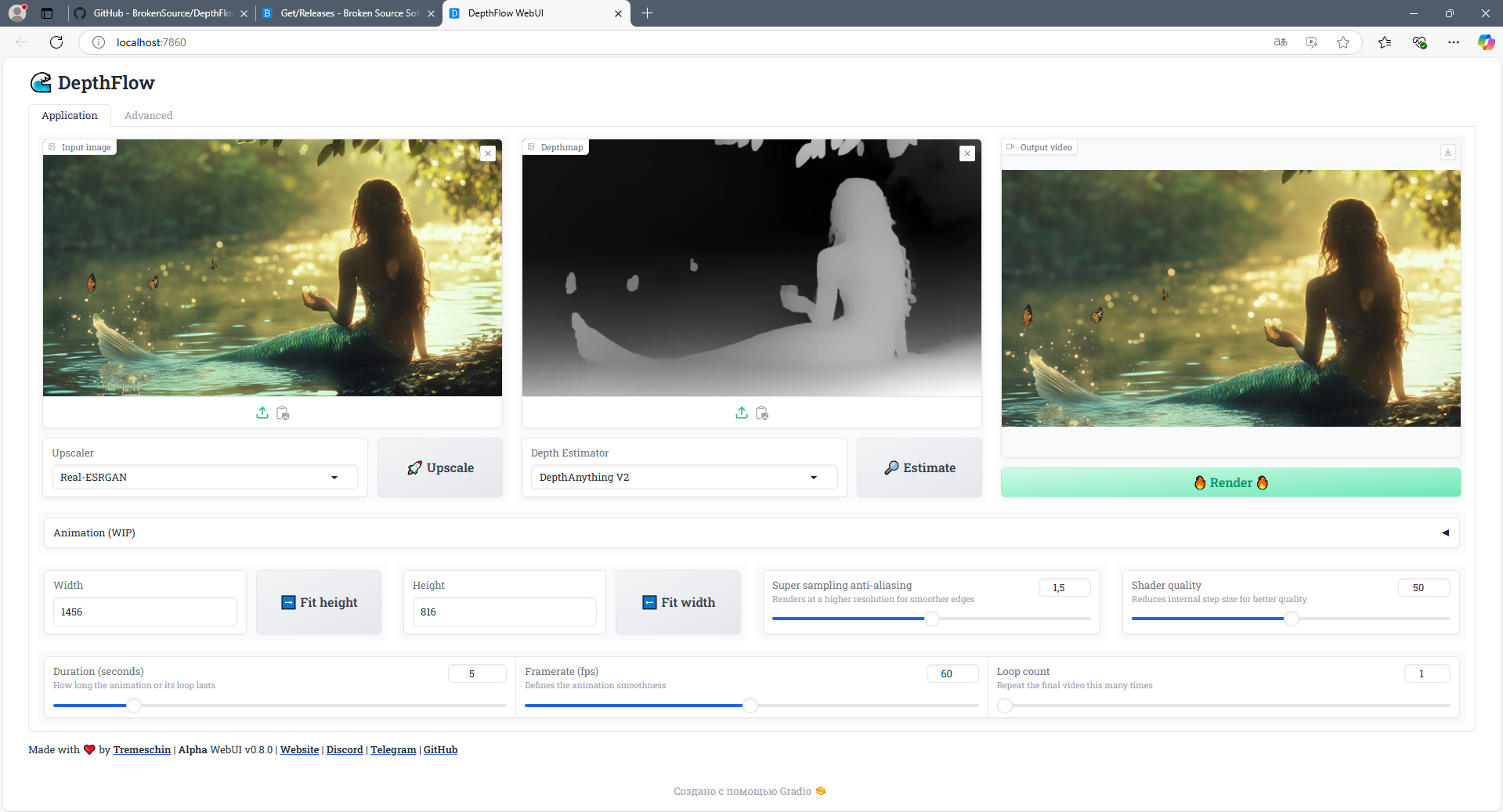This screenshot has height=812, width=1503.
Task: Upload a file for the Depthmap
Action: (742, 413)
